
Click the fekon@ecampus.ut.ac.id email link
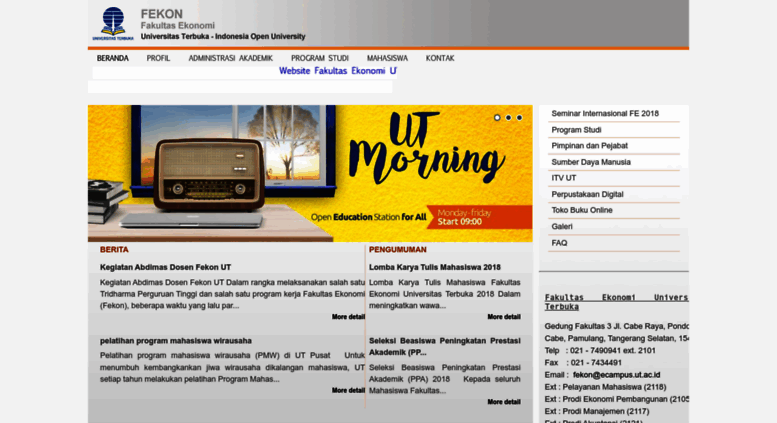point(616,375)
